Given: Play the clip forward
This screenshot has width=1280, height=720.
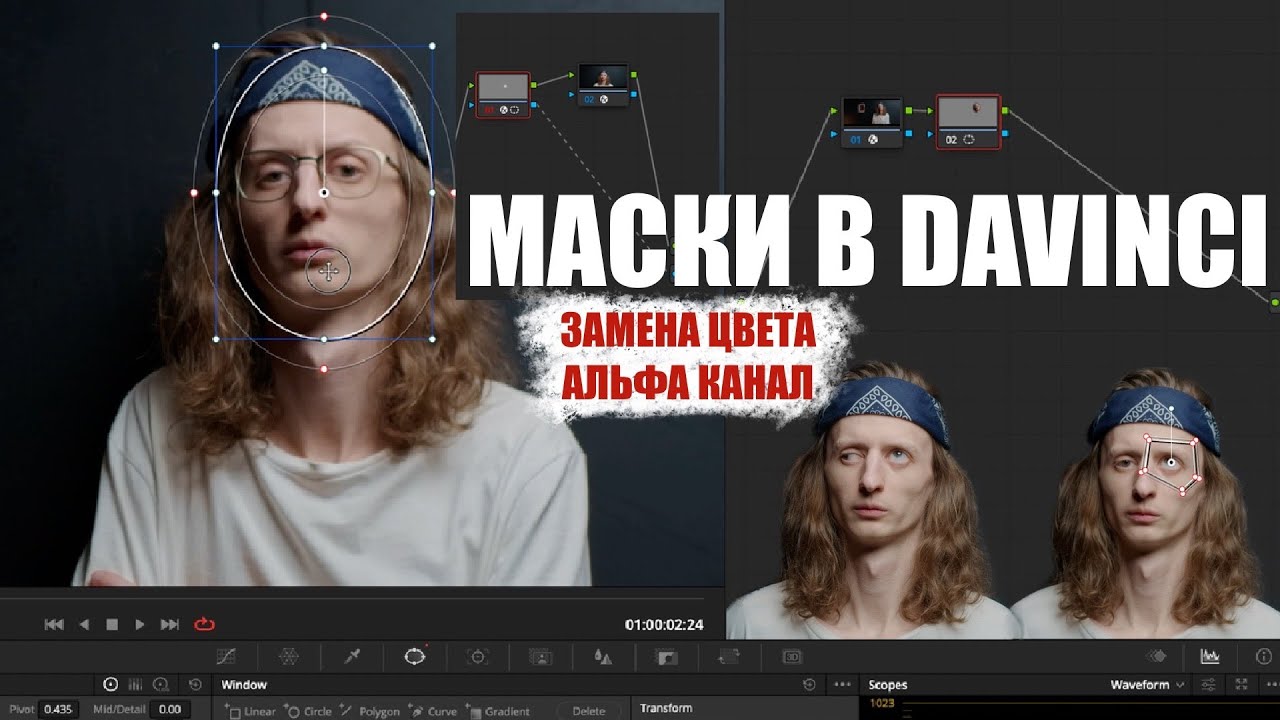Looking at the screenshot, I should pos(140,624).
